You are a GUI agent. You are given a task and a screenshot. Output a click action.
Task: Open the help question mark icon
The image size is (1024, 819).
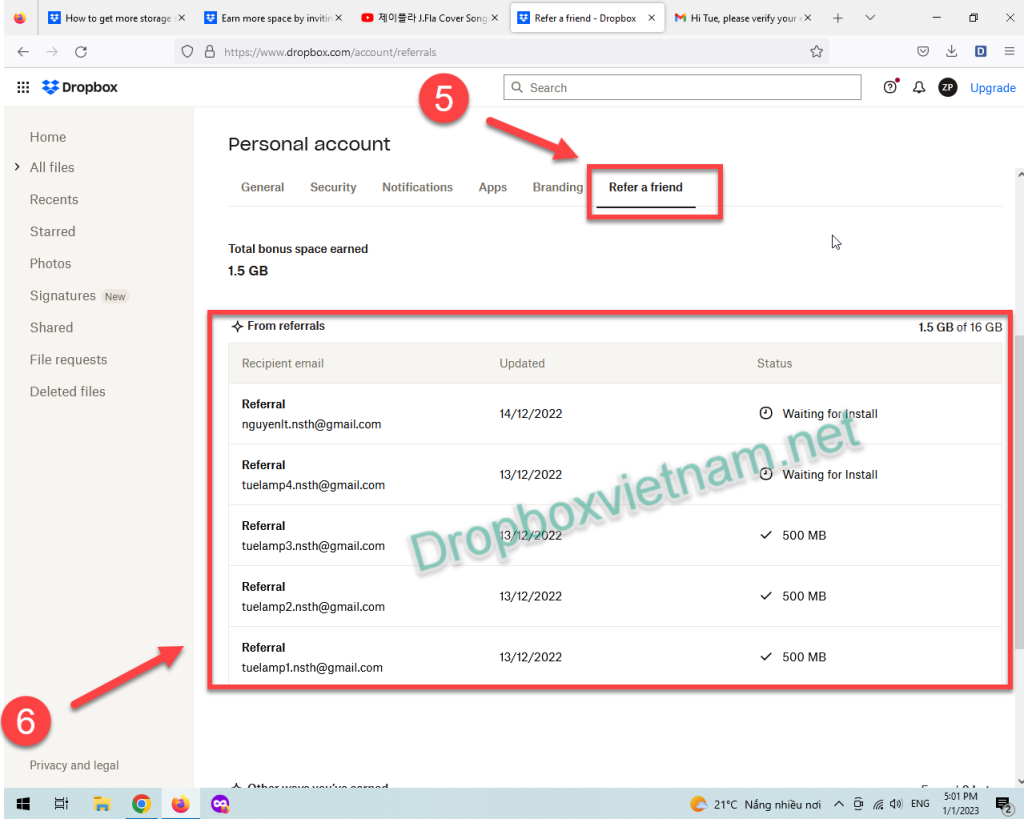coord(889,87)
